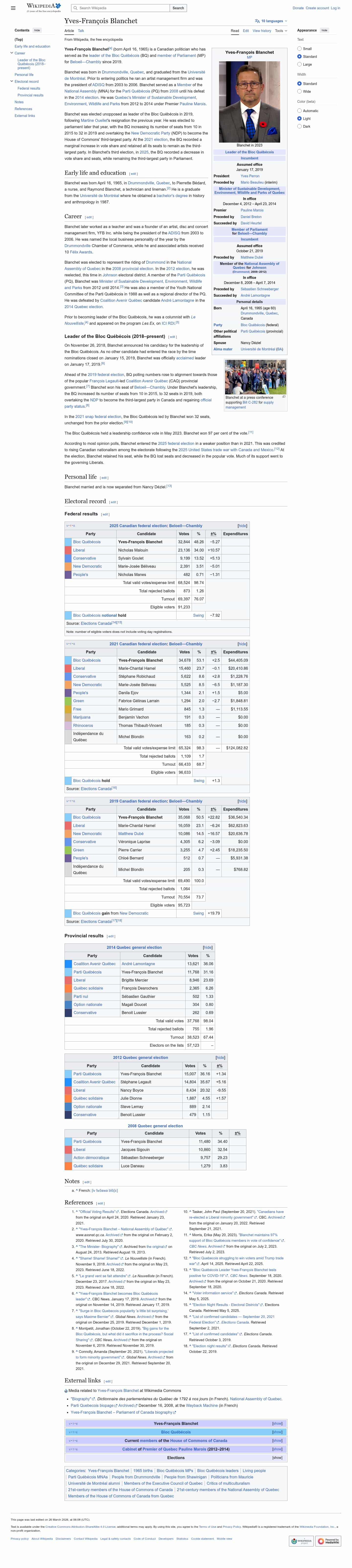Screen dimensions: 352x1568
Task: Open the View history tab
Action: tap(262, 31)
